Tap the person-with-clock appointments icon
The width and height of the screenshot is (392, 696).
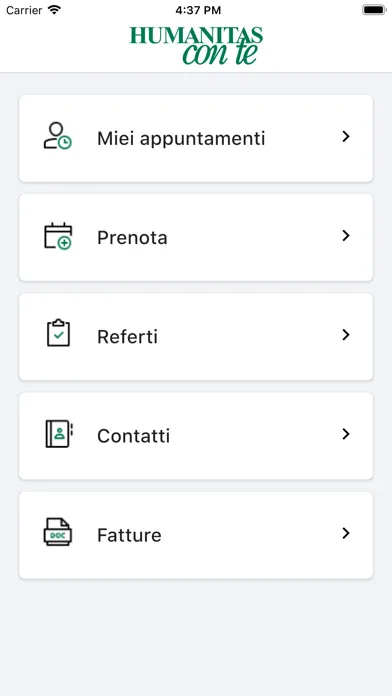pyautogui.click(x=58, y=136)
